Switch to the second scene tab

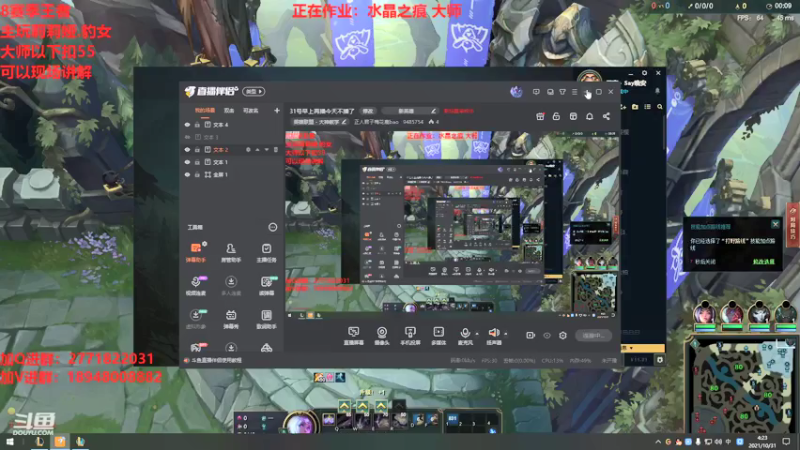tap(229, 111)
